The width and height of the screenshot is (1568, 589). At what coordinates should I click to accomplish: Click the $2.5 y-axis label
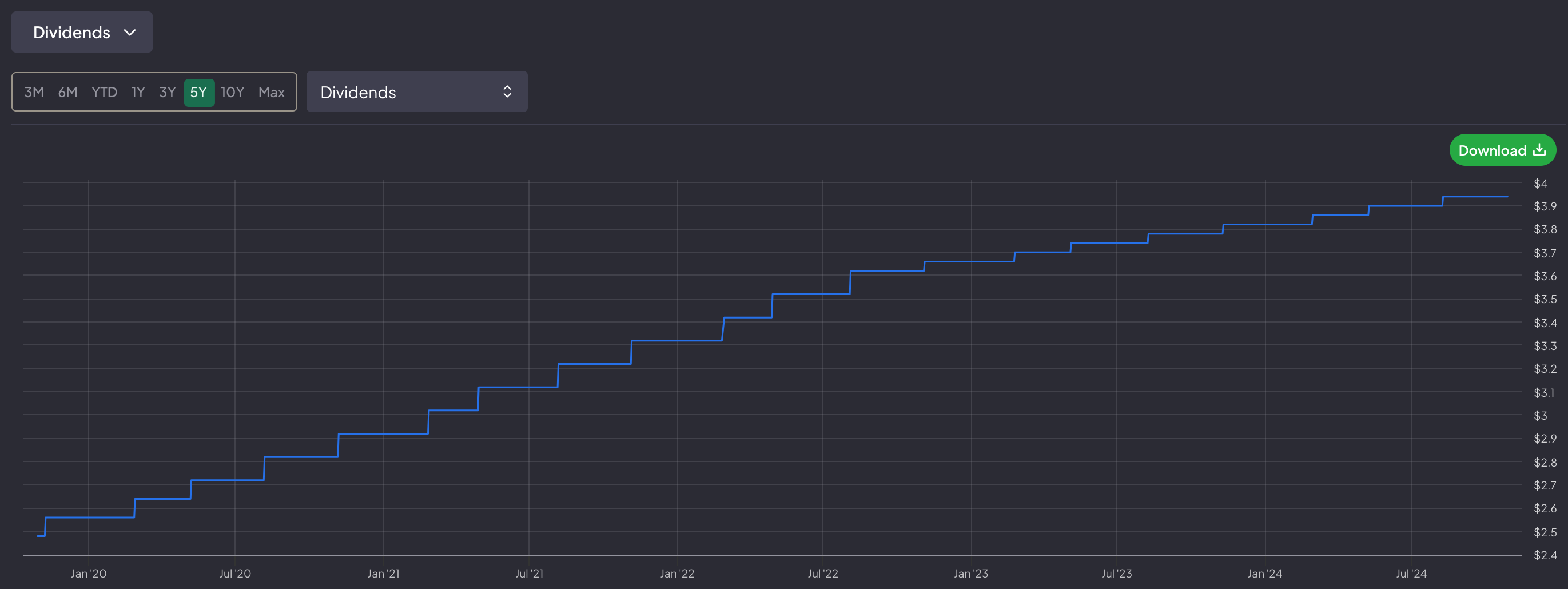(x=1545, y=532)
